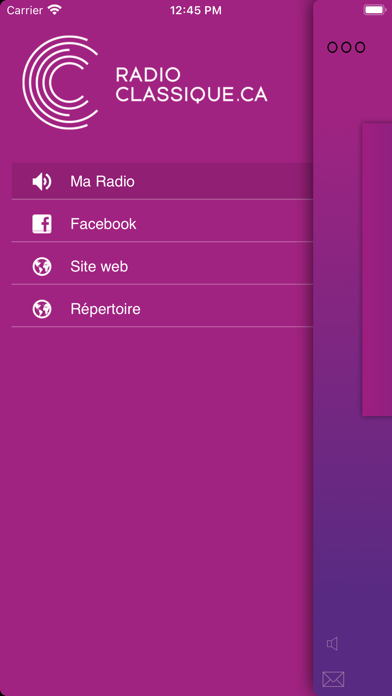The image size is (392, 696).
Task: Open the Répertoire menu entry
Action: click(162, 309)
